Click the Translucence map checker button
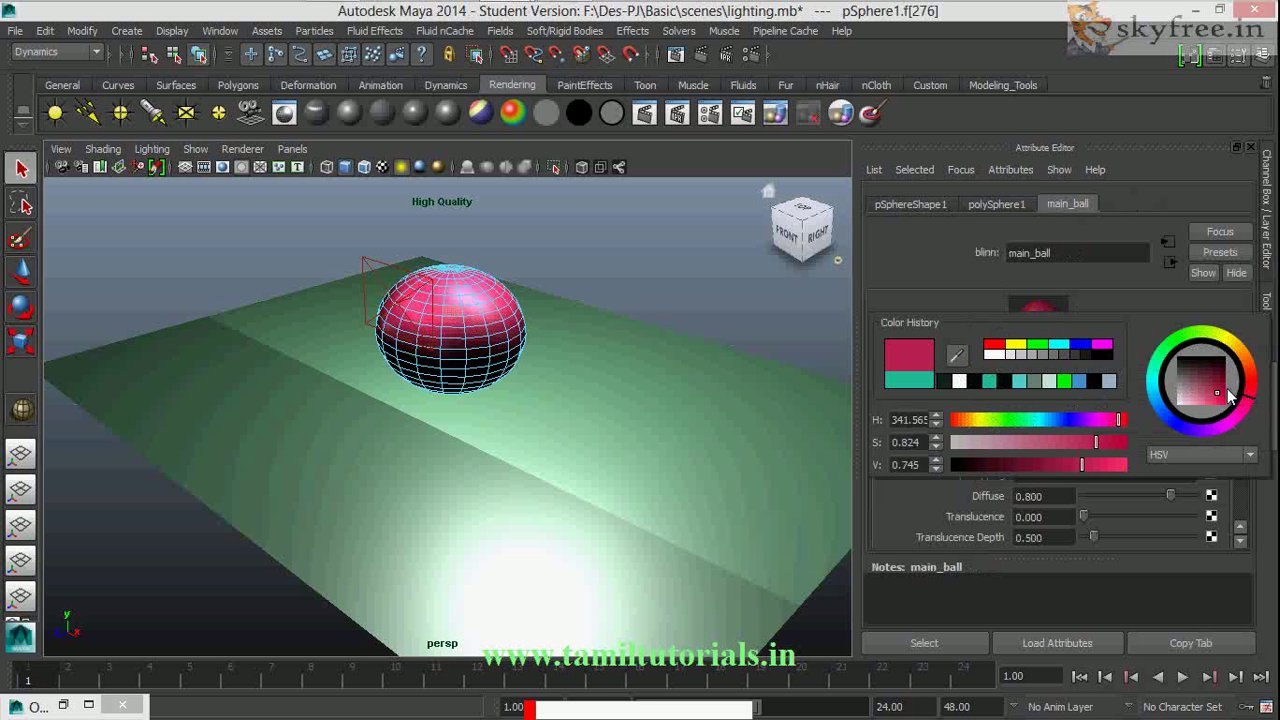 click(x=1211, y=517)
